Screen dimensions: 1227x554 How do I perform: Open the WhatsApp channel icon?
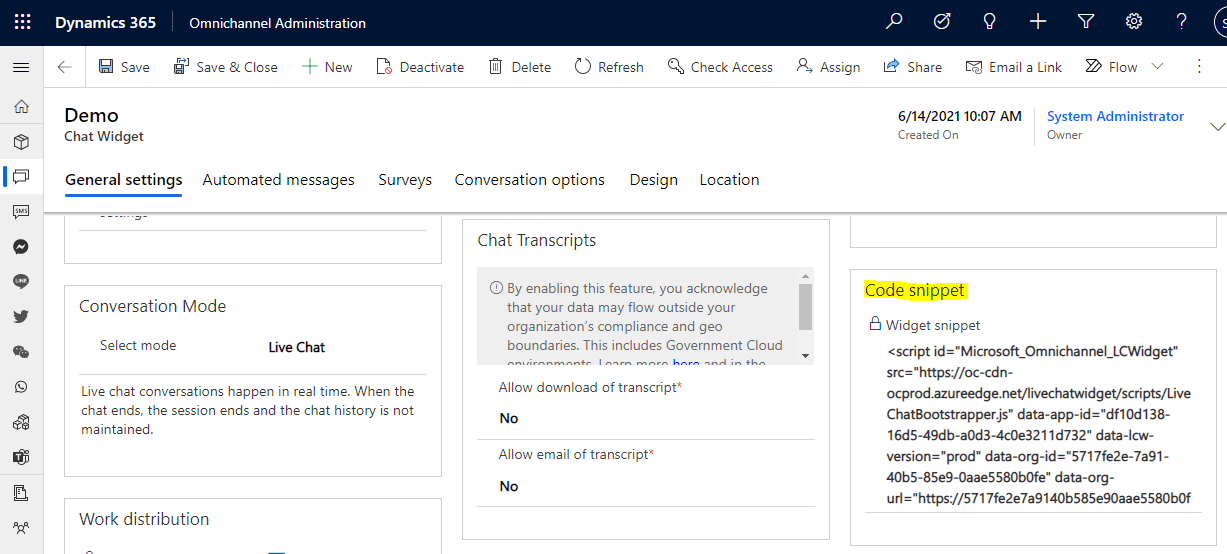point(21,387)
